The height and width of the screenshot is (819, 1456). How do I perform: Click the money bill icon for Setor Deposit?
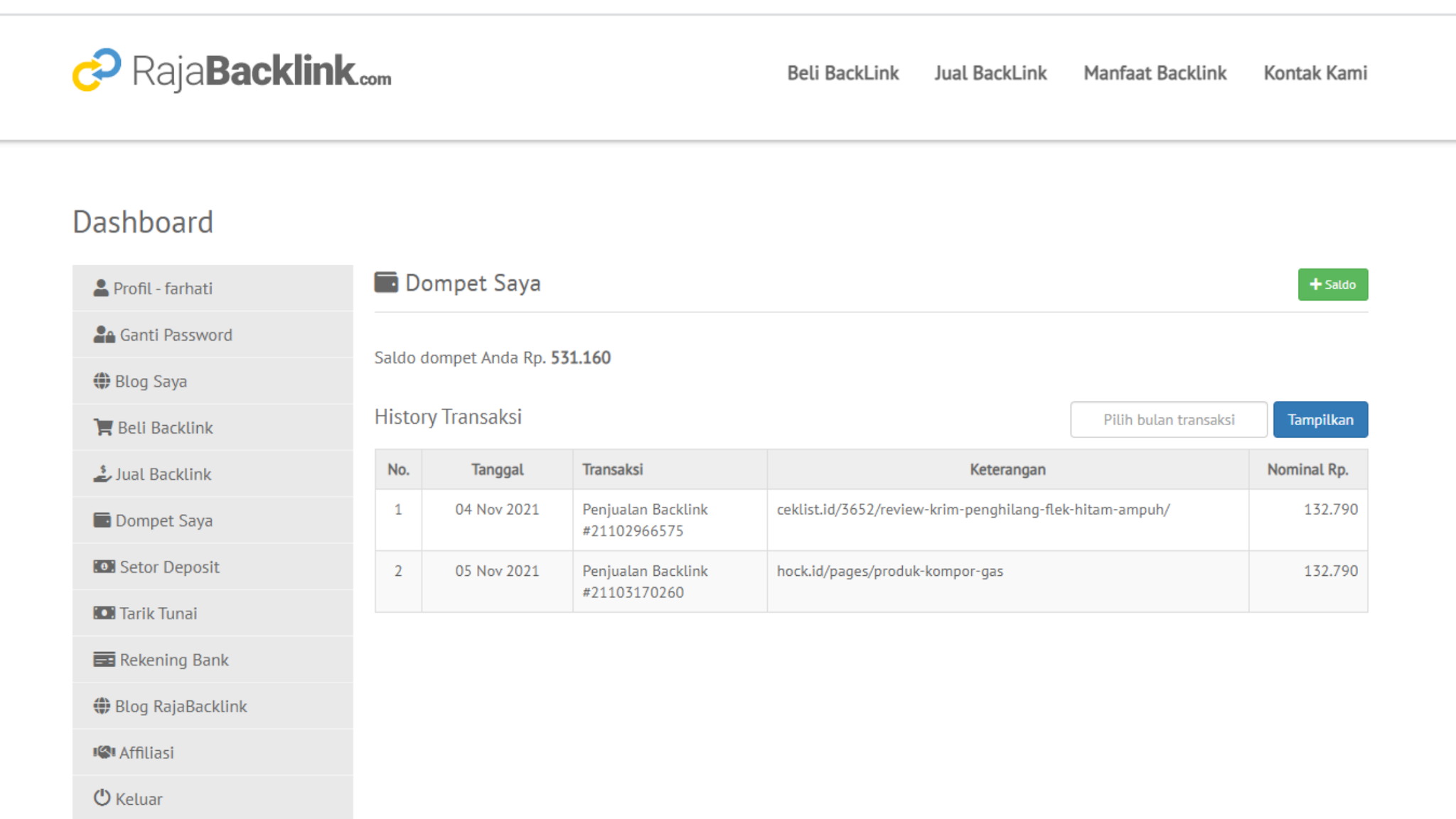(x=104, y=567)
